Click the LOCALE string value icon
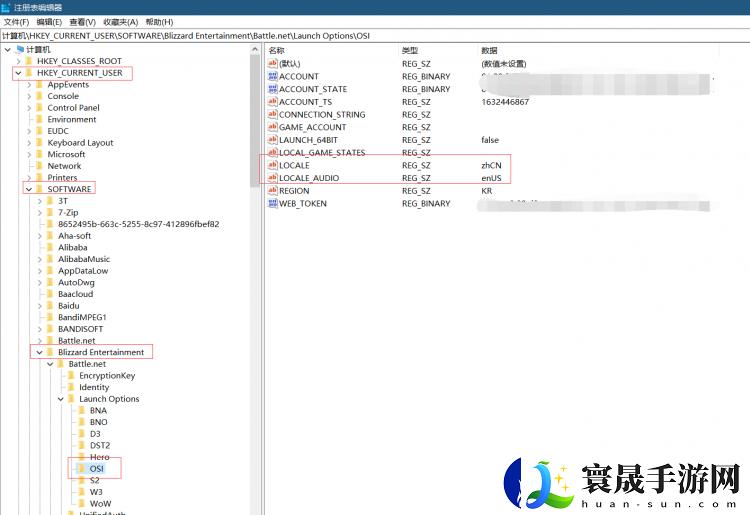 tap(272, 165)
